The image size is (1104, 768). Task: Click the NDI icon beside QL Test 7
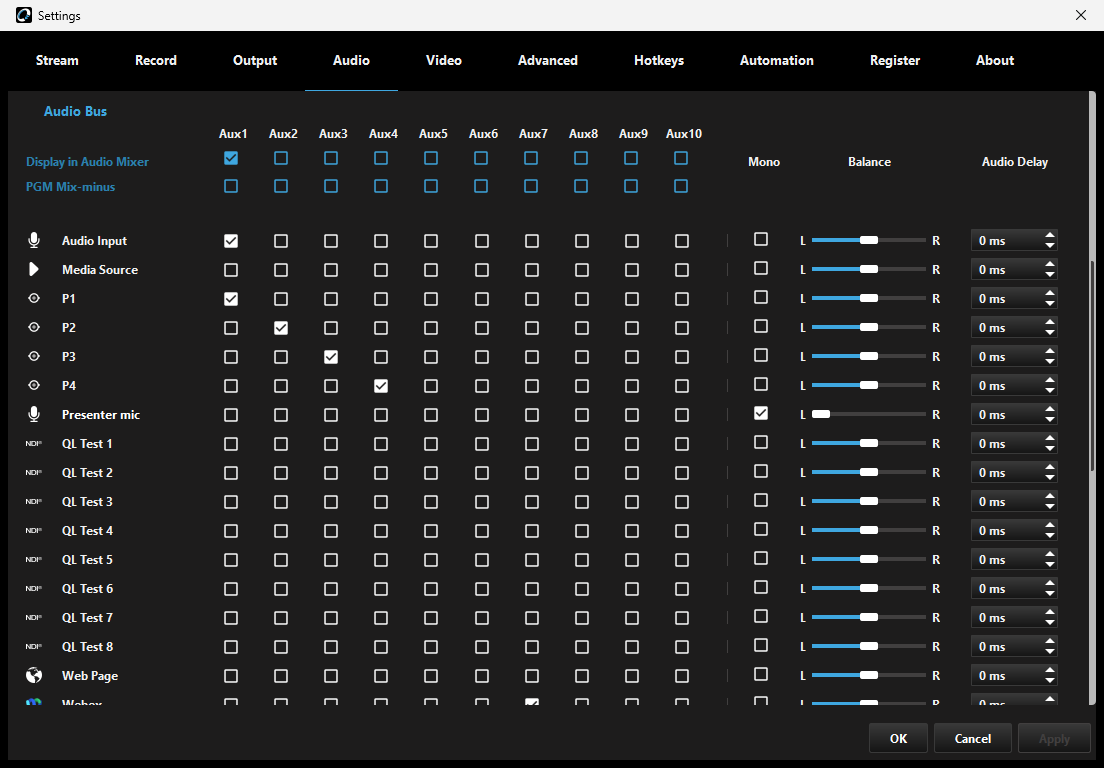(34, 617)
